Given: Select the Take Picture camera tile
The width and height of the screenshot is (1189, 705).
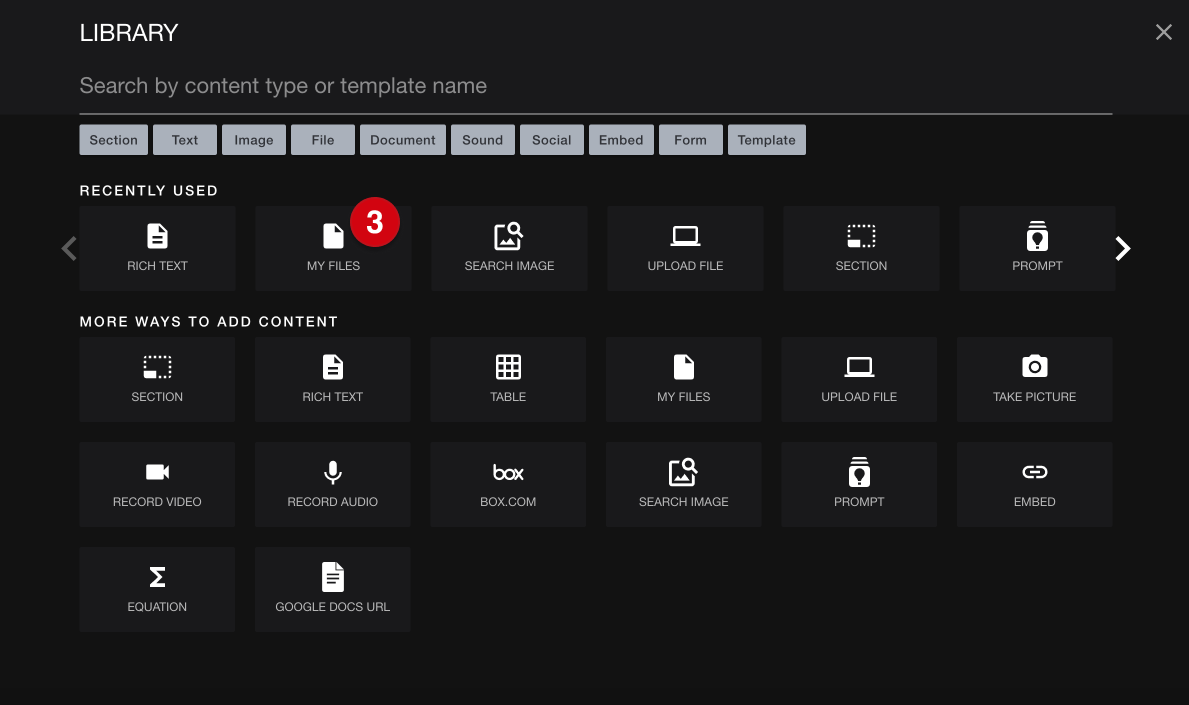Looking at the screenshot, I should (1034, 380).
